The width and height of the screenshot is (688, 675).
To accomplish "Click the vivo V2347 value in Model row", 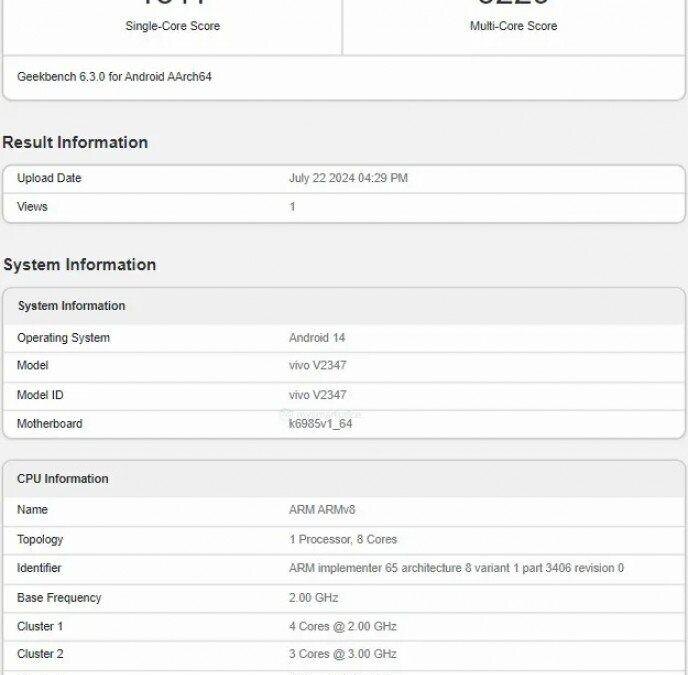I will pos(317,366).
